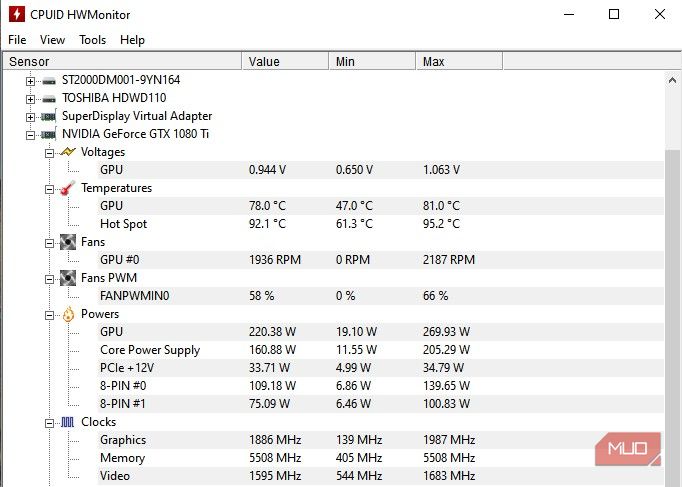682x487 pixels.
Task: Open the File menu
Action: [17, 40]
